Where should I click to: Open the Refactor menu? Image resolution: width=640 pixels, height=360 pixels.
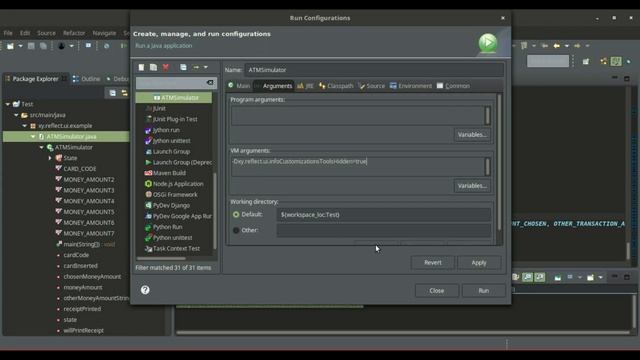click(74, 33)
